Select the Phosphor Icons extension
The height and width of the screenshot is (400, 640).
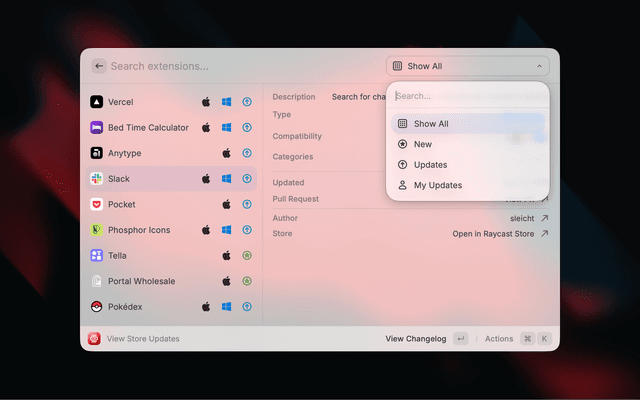click(138, 230)
